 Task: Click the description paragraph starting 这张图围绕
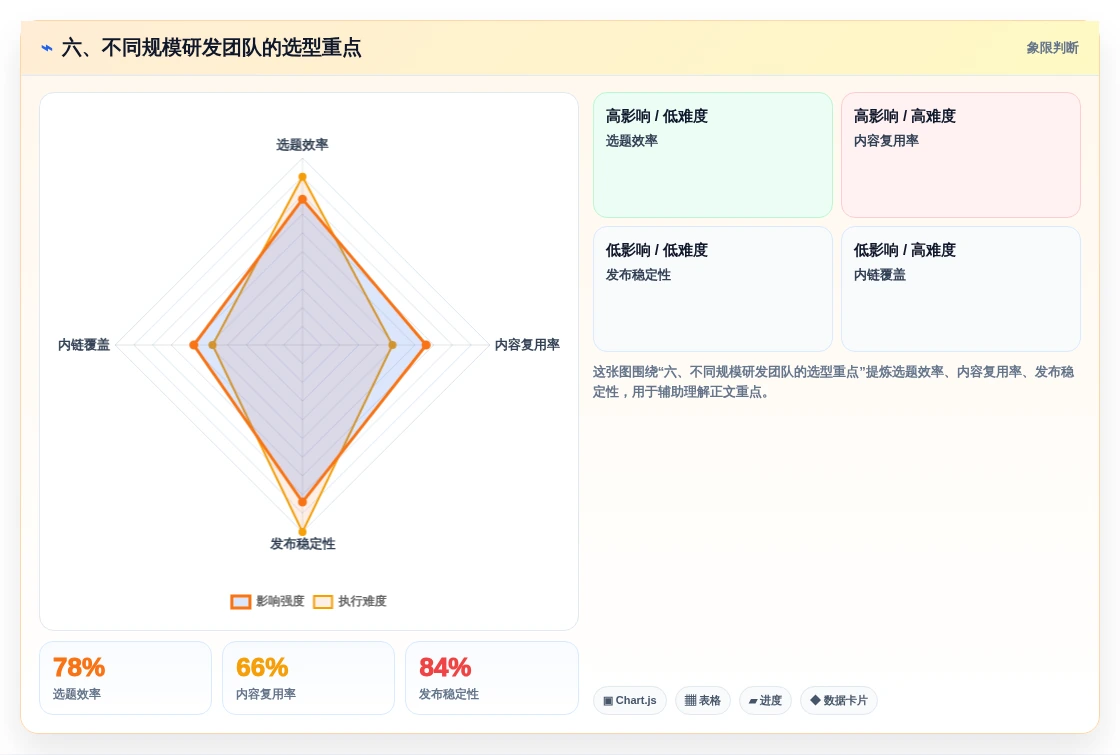pyautogui.click(x=834, y=381)
